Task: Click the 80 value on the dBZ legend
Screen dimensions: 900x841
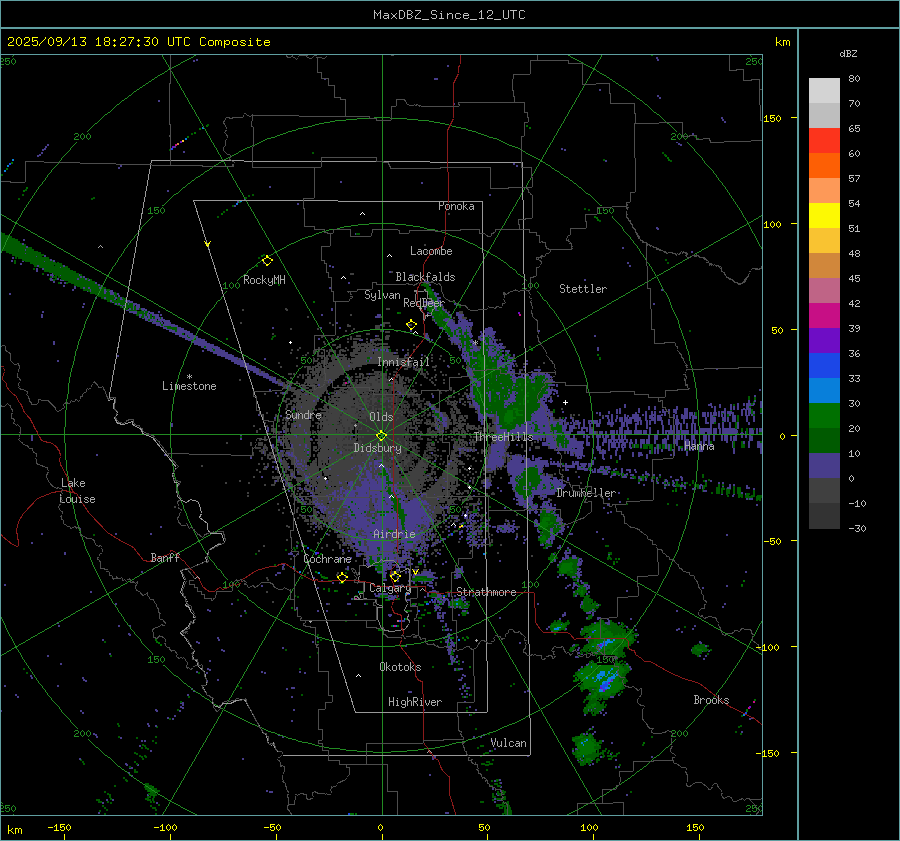Action: pos(854,79)
